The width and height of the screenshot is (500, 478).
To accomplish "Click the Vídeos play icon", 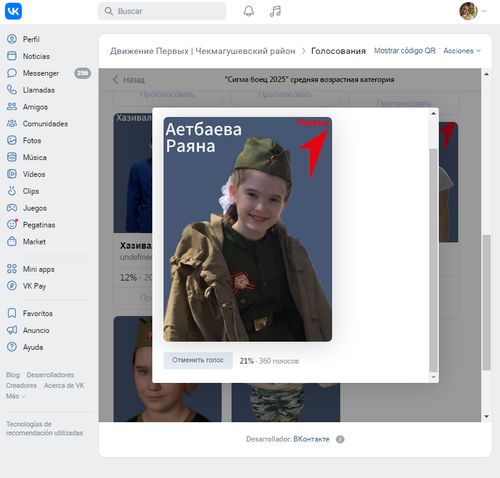I will (x=12, y=174).
